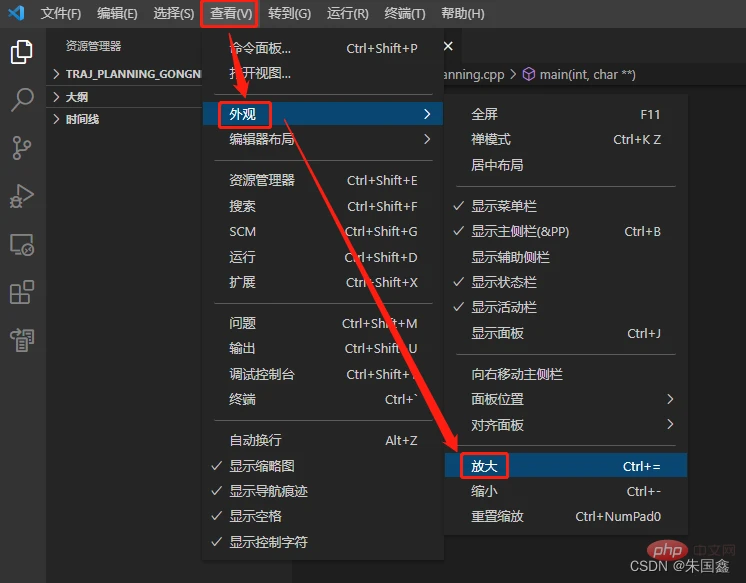Toggle 显示状态栏 option
This screenshot has width=746, height=583.
pos(566,282)
